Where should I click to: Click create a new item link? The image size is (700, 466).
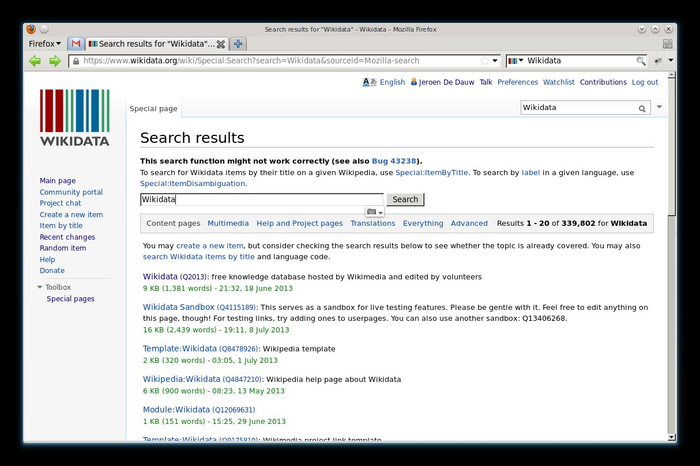click(x=210, y=246)
